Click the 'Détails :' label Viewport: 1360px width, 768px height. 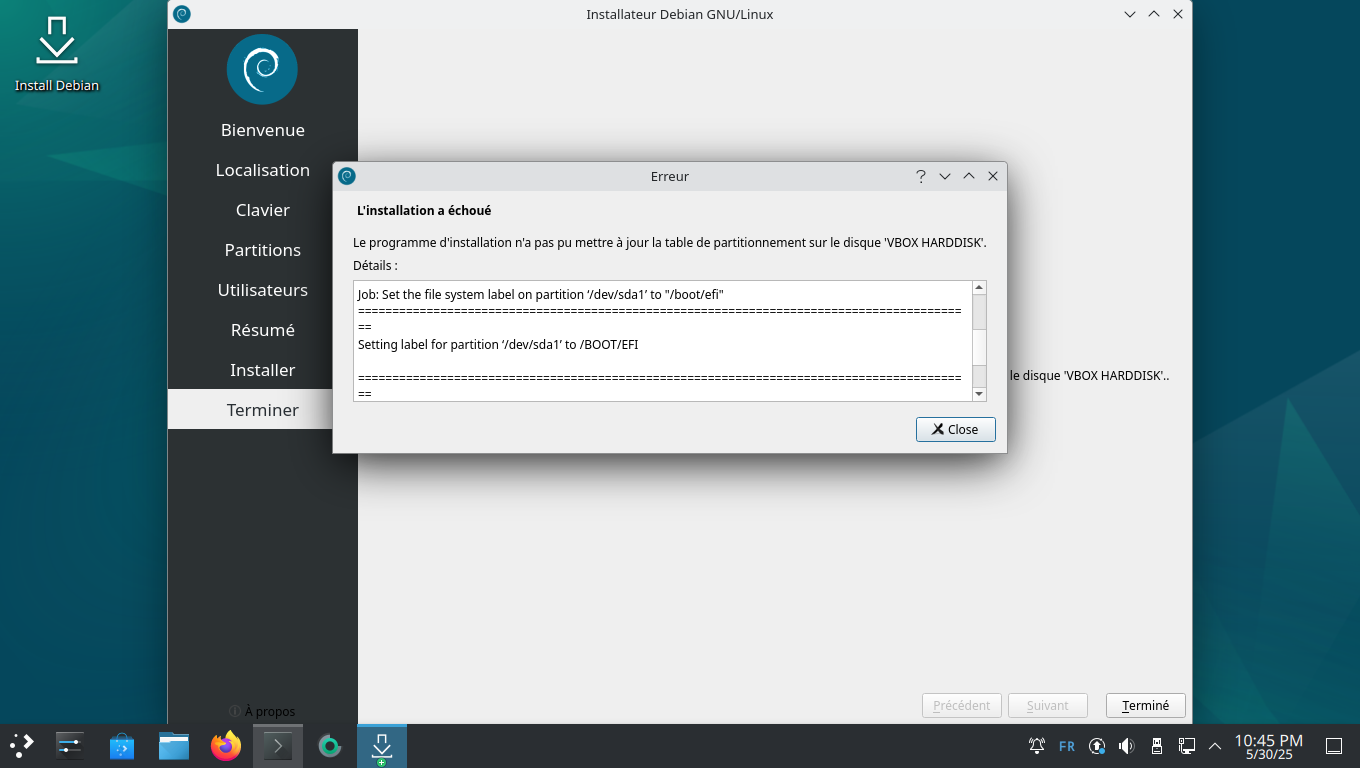pyautogui.click(x=375, y=266)
